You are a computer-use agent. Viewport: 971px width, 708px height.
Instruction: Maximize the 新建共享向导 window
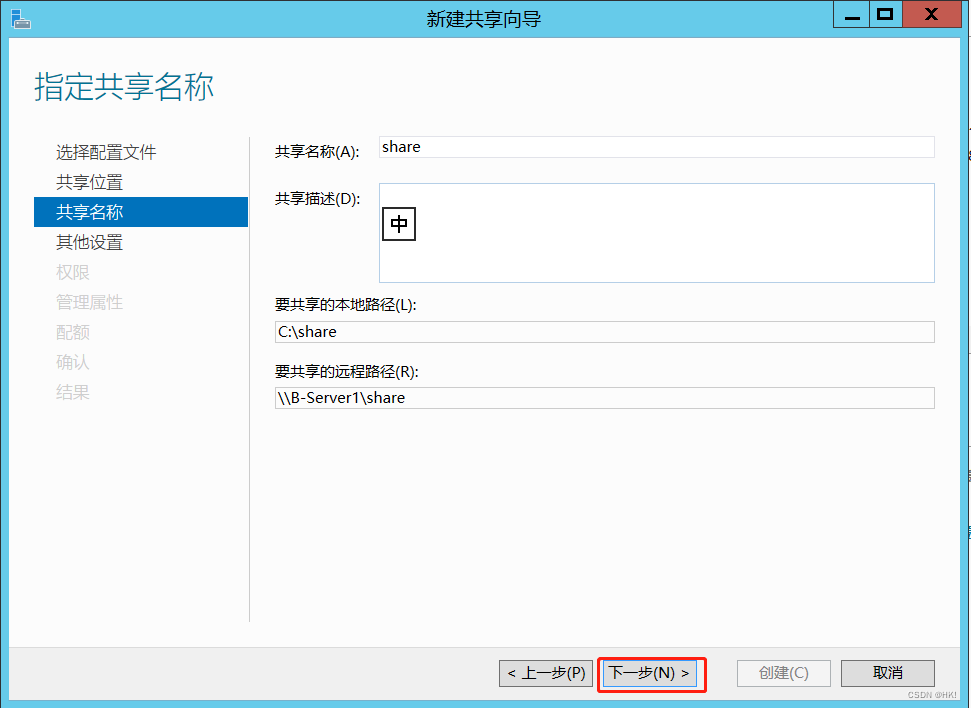(x=886, y=15)
